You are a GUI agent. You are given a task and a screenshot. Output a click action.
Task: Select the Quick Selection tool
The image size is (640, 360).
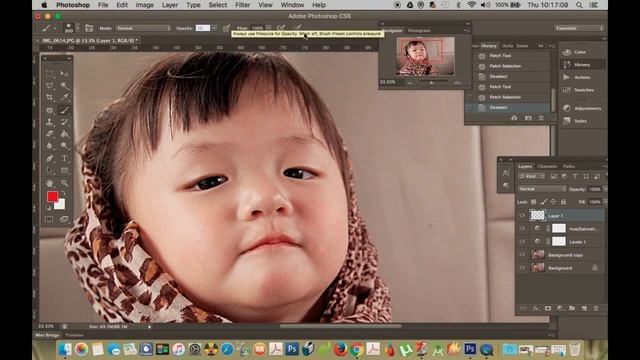click(x=64, y=86)
